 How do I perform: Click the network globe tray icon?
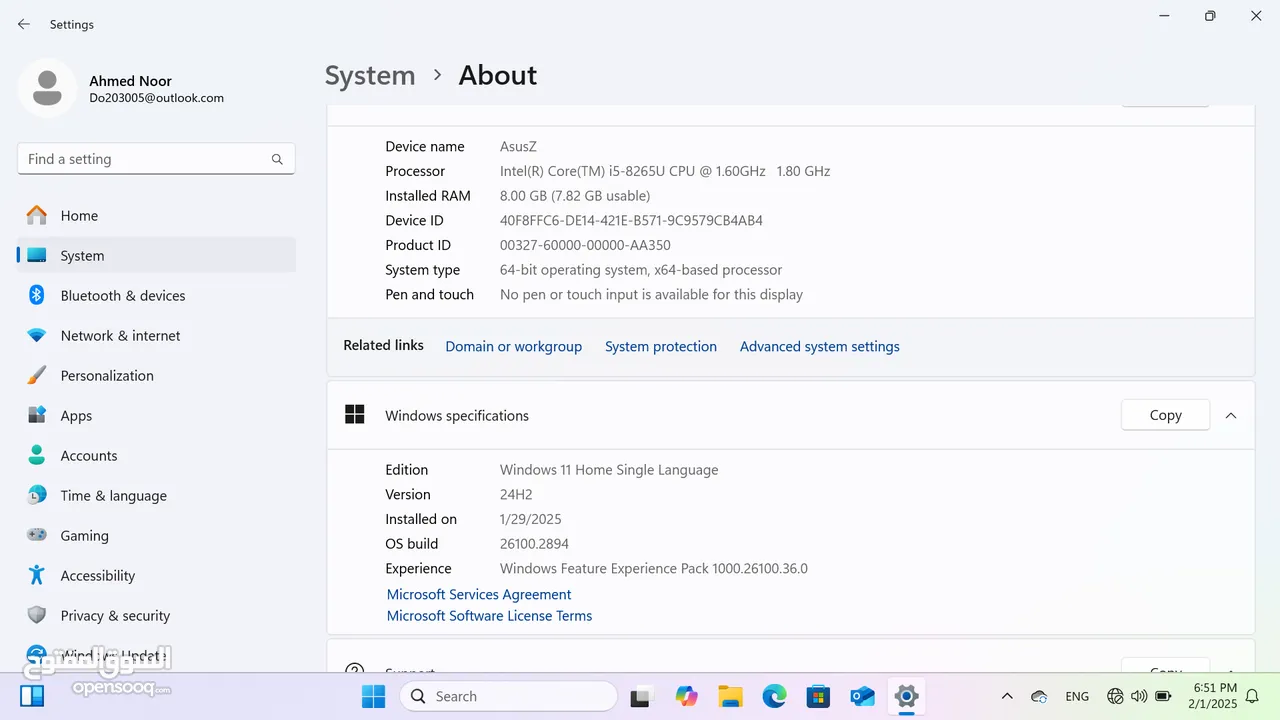[x=1116, y=696]
